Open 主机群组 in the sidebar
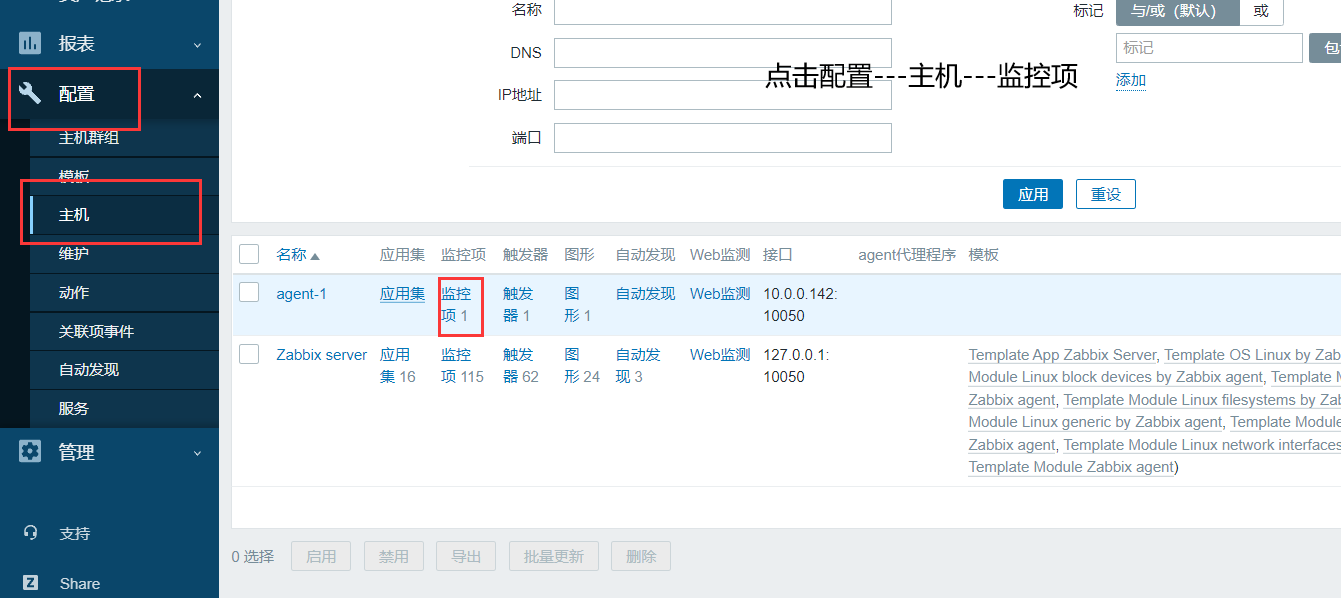The image size is (1341, 598). [124, 138]
